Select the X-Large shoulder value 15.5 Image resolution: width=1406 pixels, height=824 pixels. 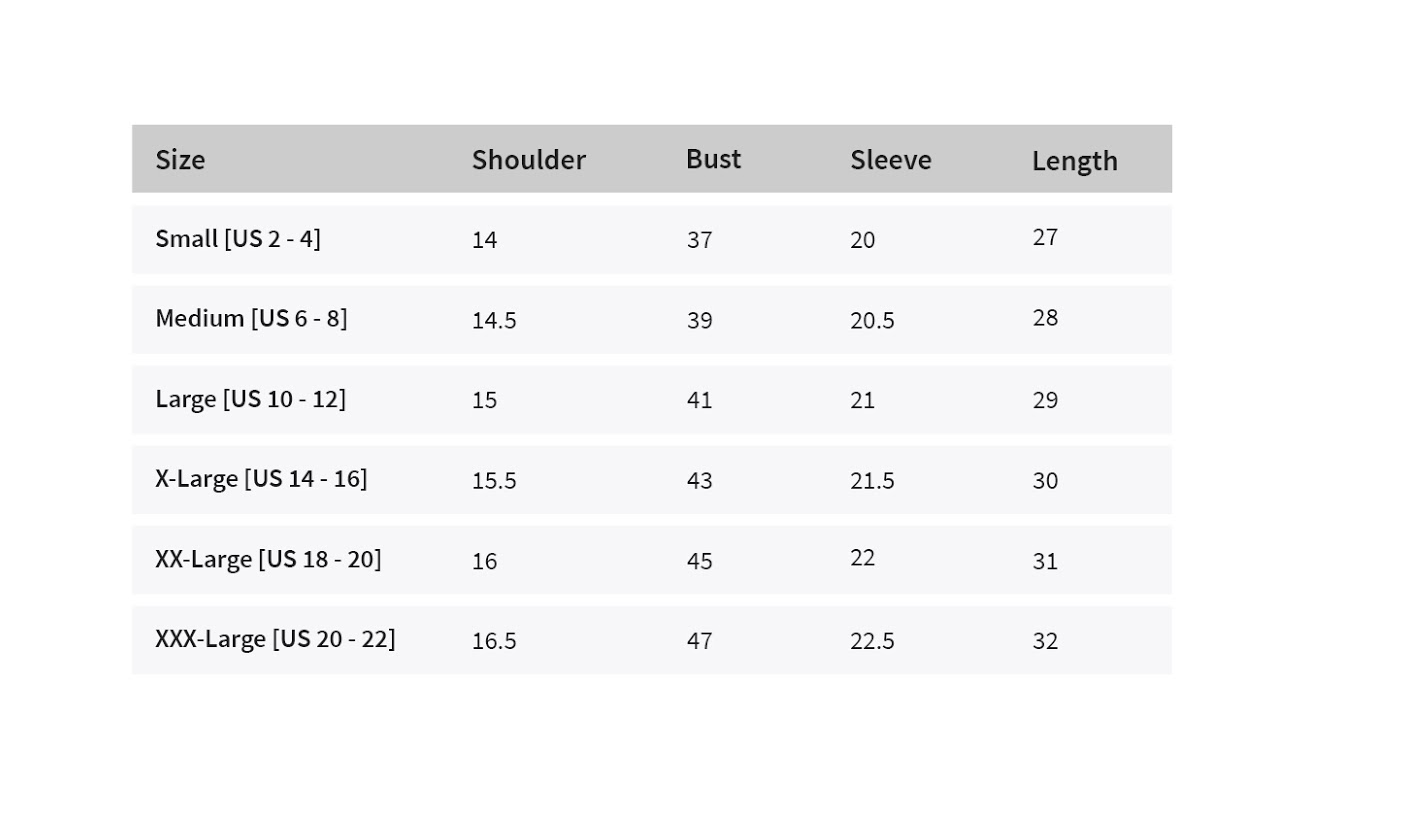pyautogui.click(x=494, y=480)
